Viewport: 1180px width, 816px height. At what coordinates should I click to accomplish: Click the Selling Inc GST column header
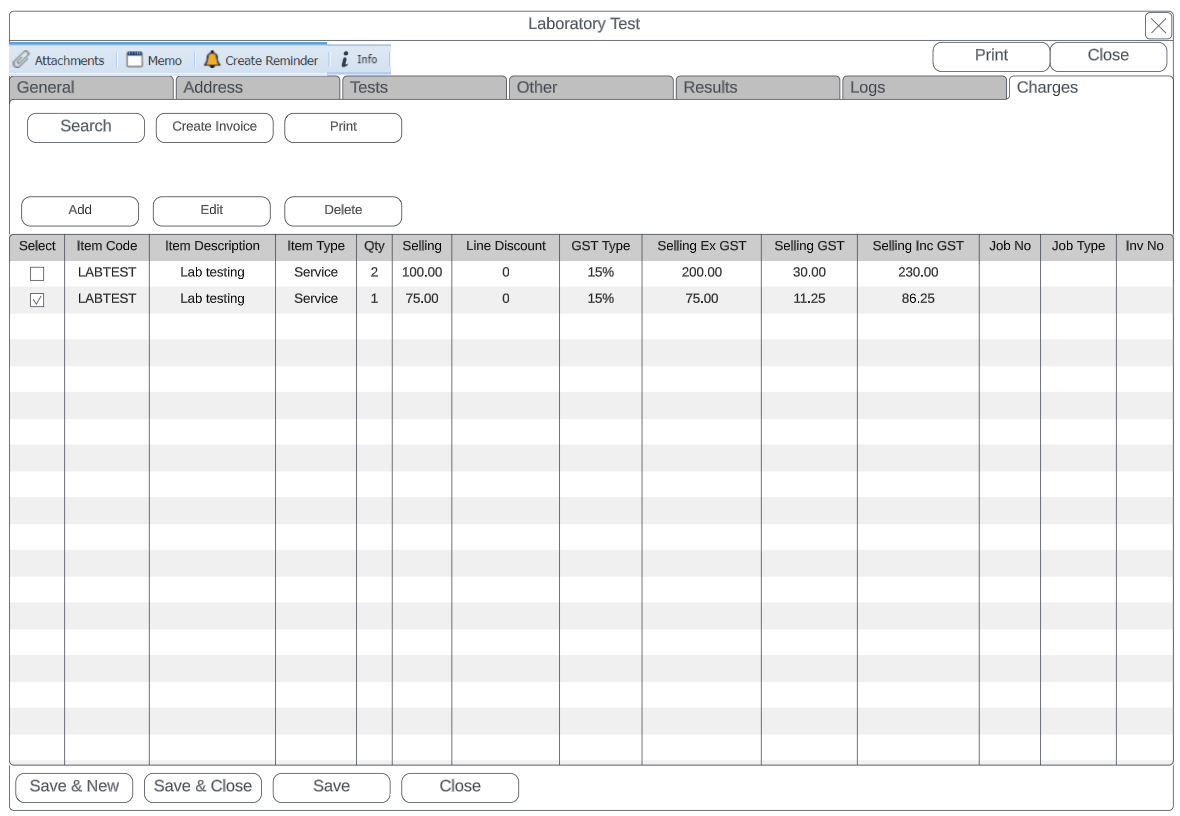(917, 246)
